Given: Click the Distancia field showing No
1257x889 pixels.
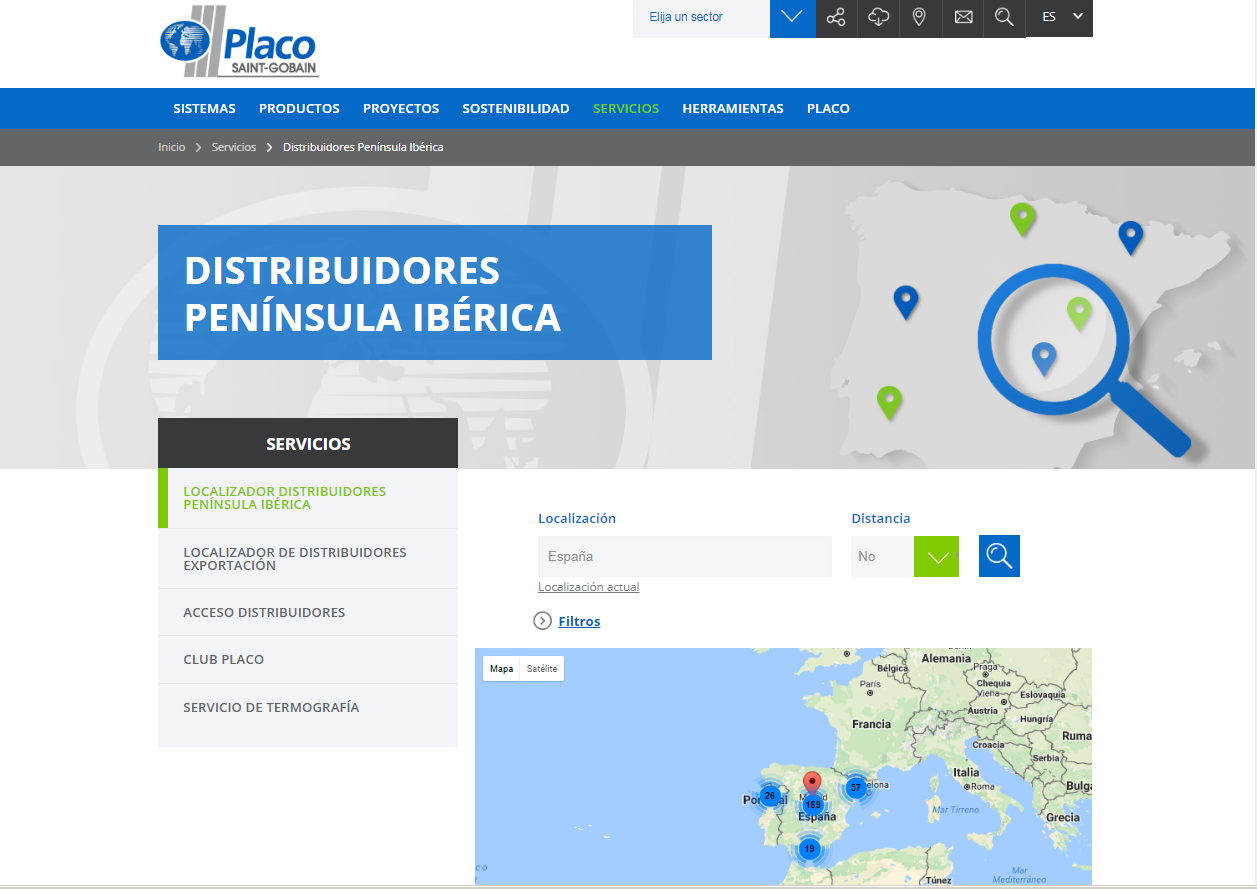Looking at the screenshot, I should coord(882,556).
